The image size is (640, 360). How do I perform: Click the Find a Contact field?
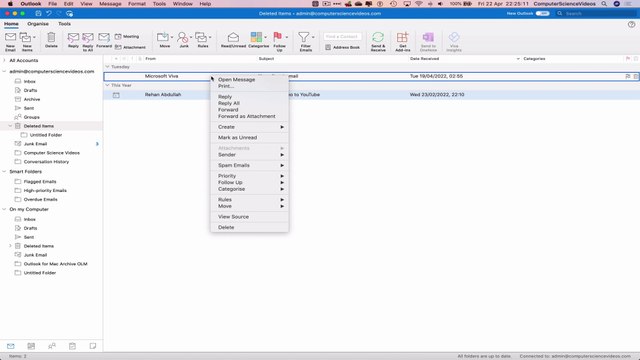point(342,36)
